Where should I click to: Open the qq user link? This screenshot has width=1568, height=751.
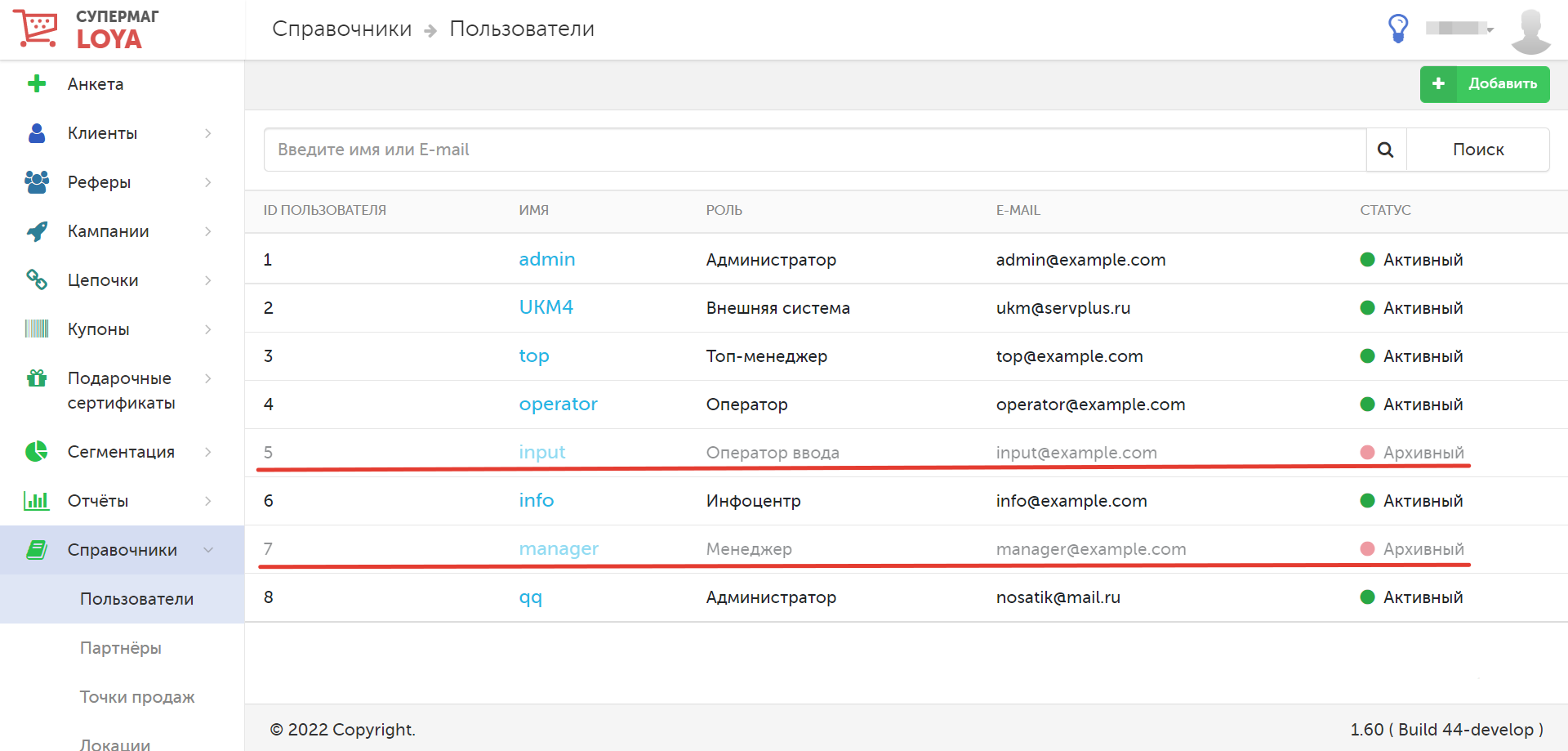(x=531, y=597)
